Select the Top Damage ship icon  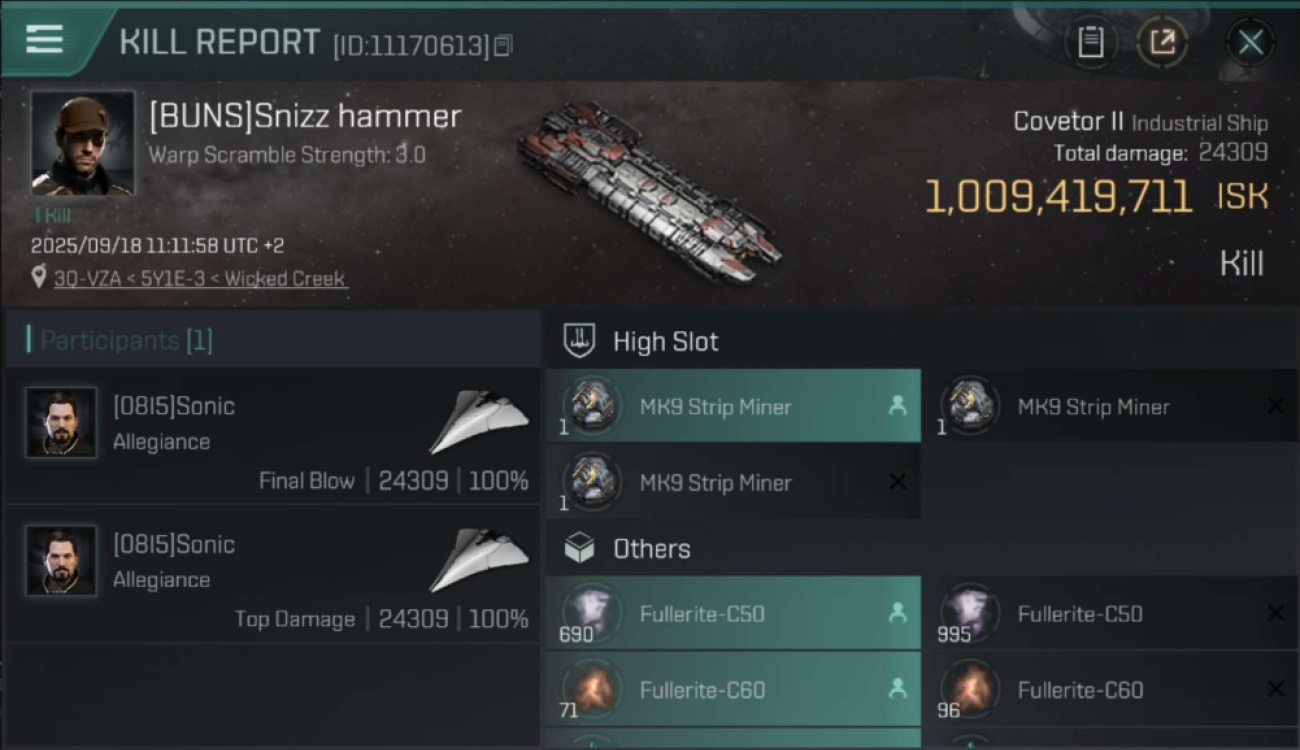480,559
